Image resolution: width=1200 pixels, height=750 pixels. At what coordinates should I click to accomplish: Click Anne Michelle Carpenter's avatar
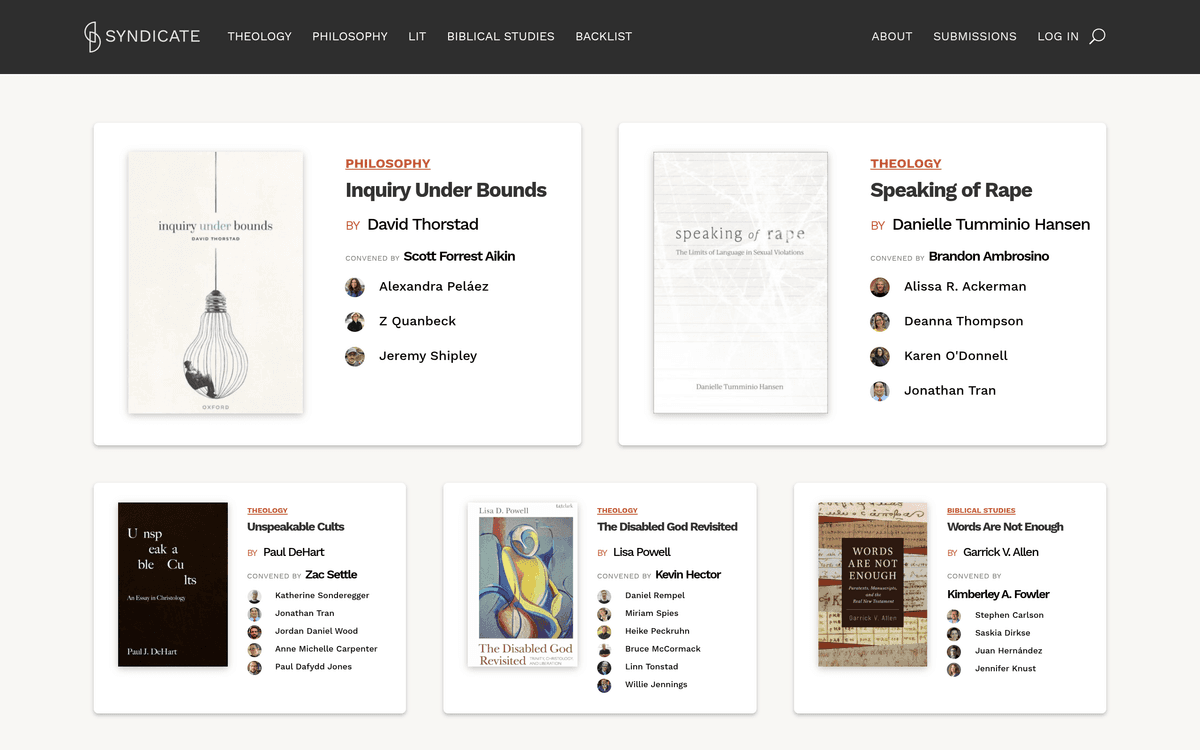255,650
